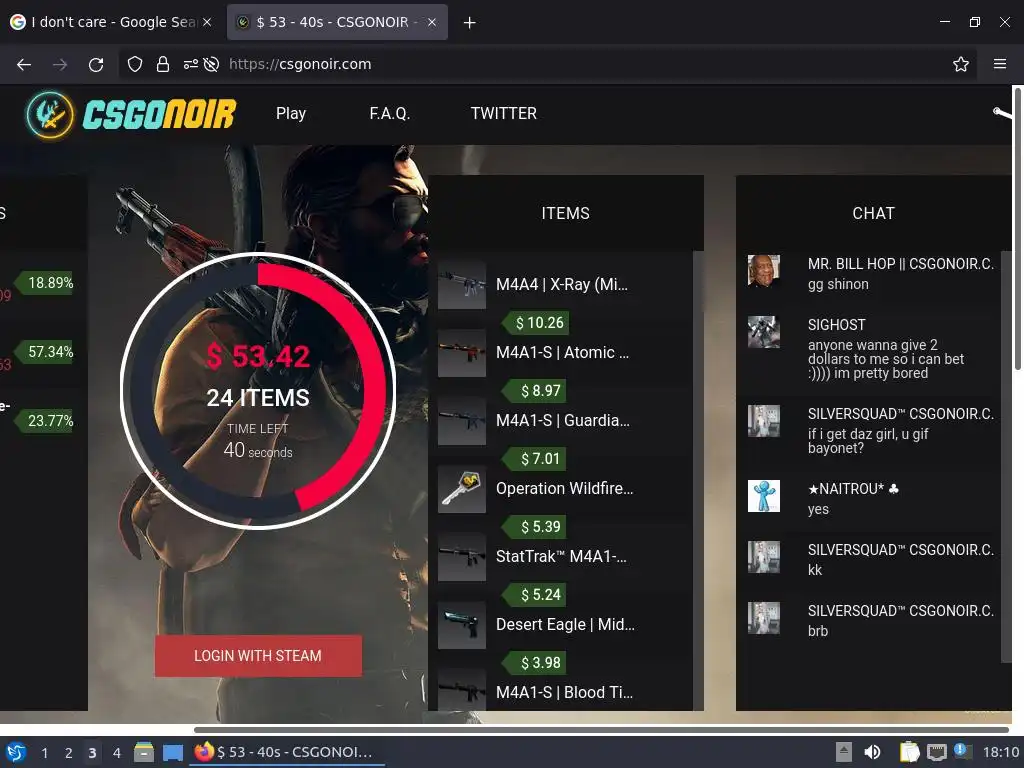Click the items list scrollbar
The image size is (1024, 768).
698,481
